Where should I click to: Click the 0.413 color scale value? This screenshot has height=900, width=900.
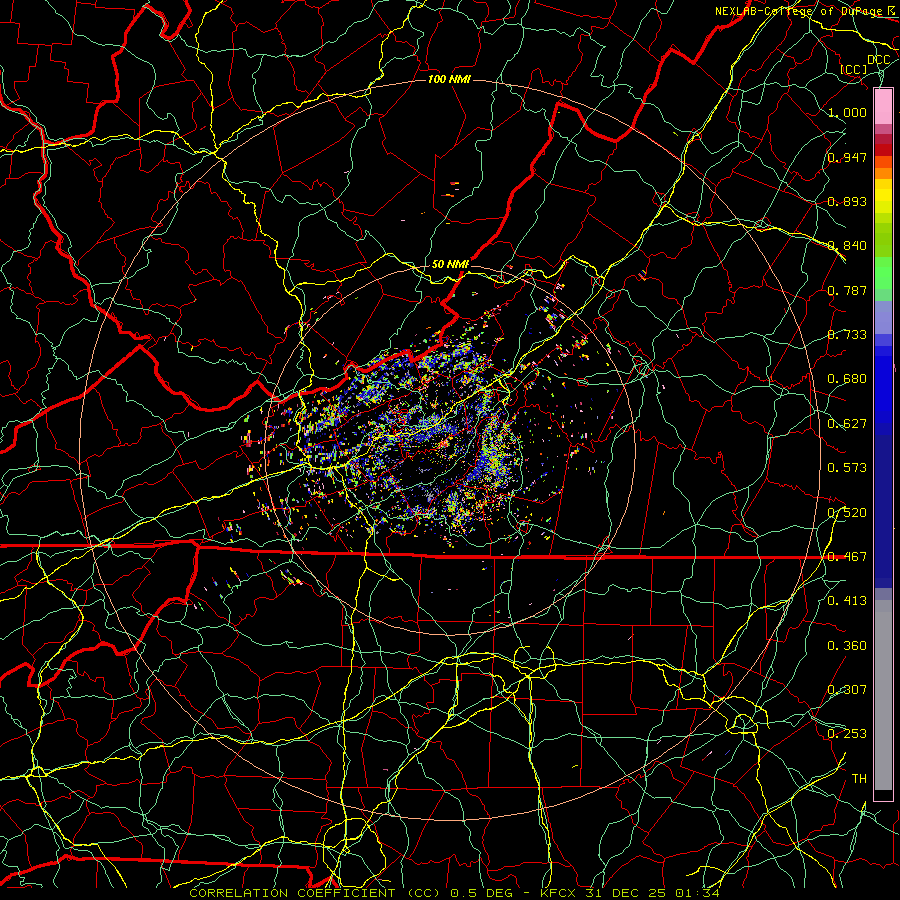tap(847, 601)
